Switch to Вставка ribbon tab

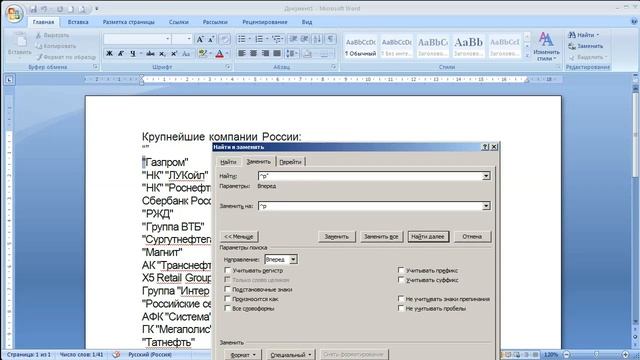(78, 22)
